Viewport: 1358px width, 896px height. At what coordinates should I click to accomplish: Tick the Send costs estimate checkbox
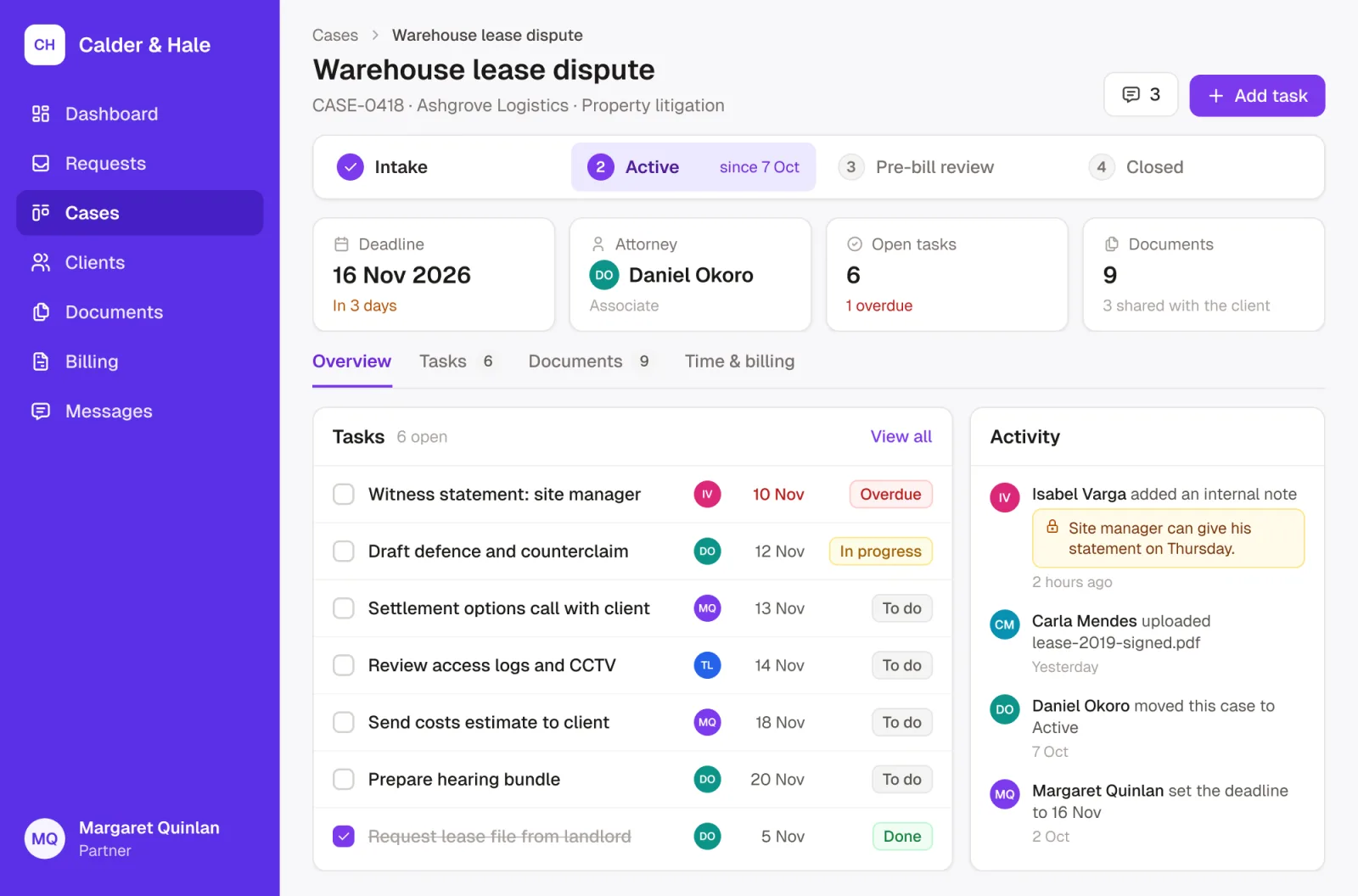point(343,722)
